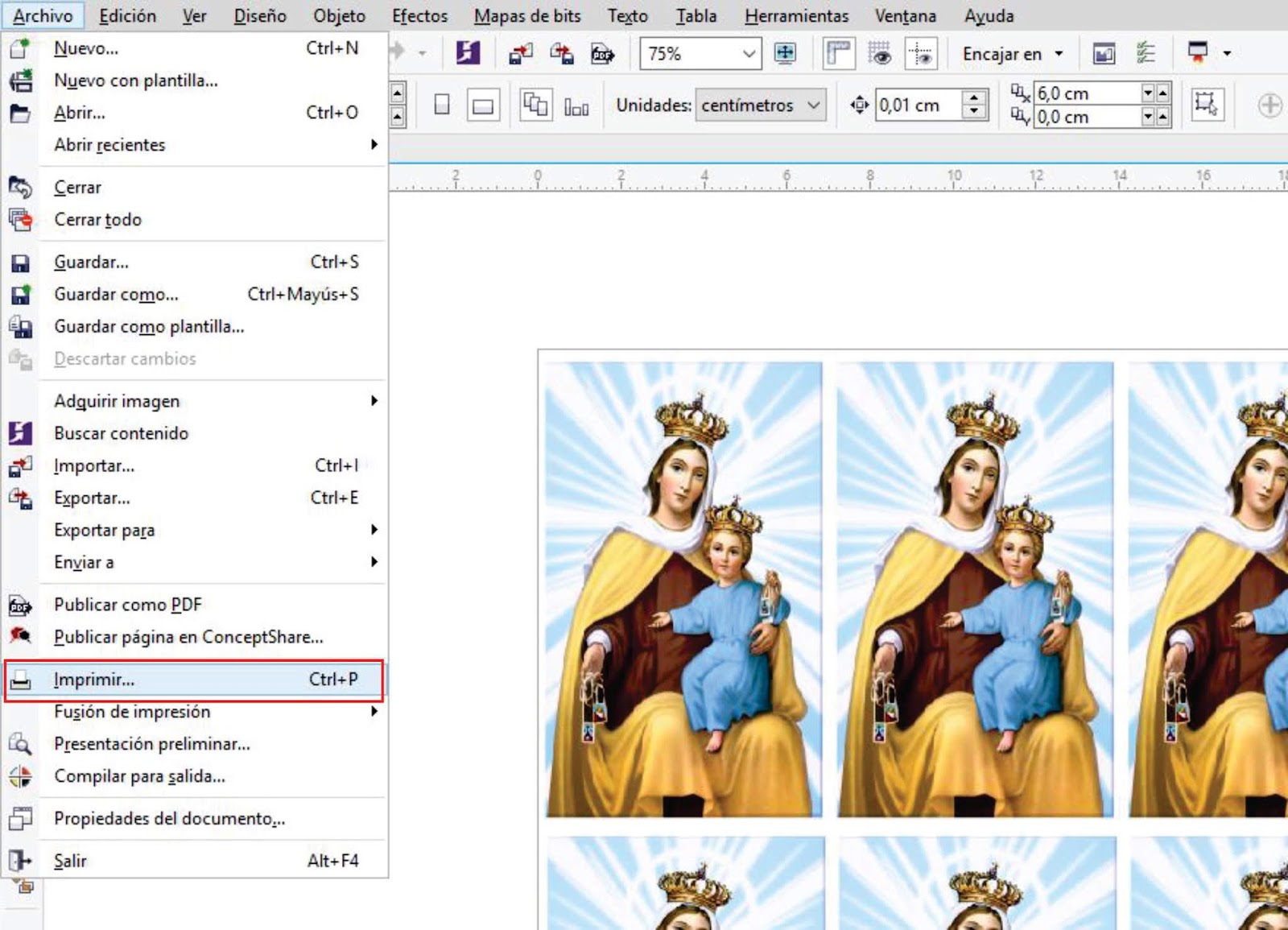1288x930 pixels.
Task: Click the Nuevo con plantilla icon
Action: click(x=20, y=81)
